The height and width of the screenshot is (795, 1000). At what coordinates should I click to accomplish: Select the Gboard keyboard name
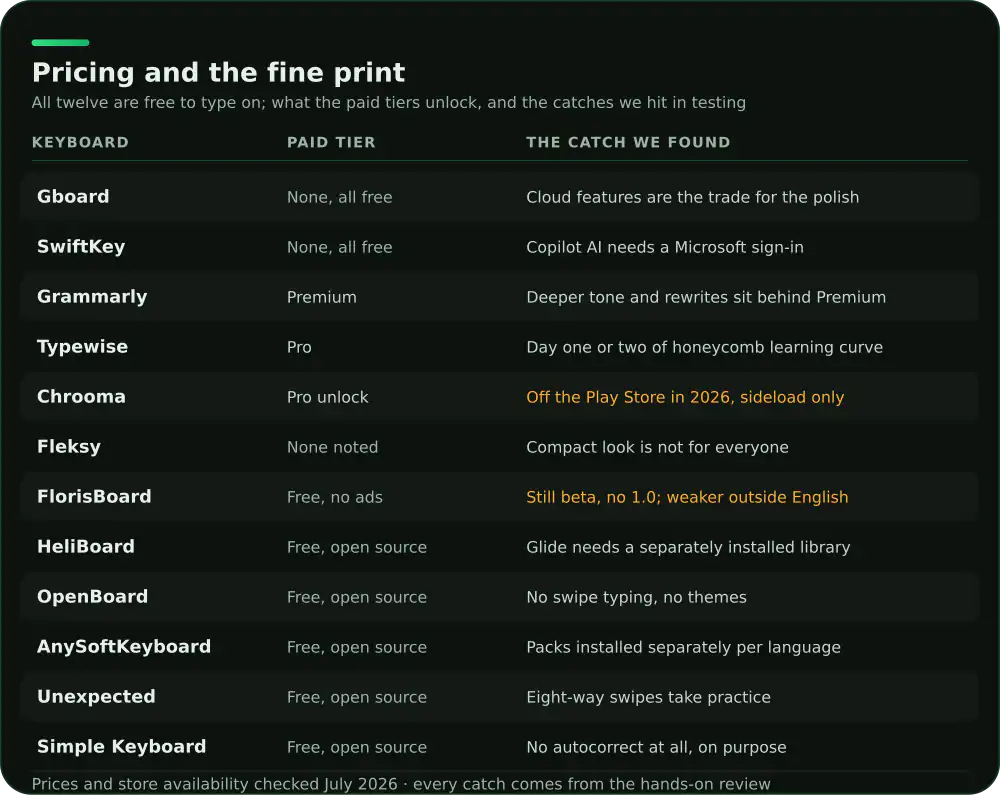[x=73, y=196]
